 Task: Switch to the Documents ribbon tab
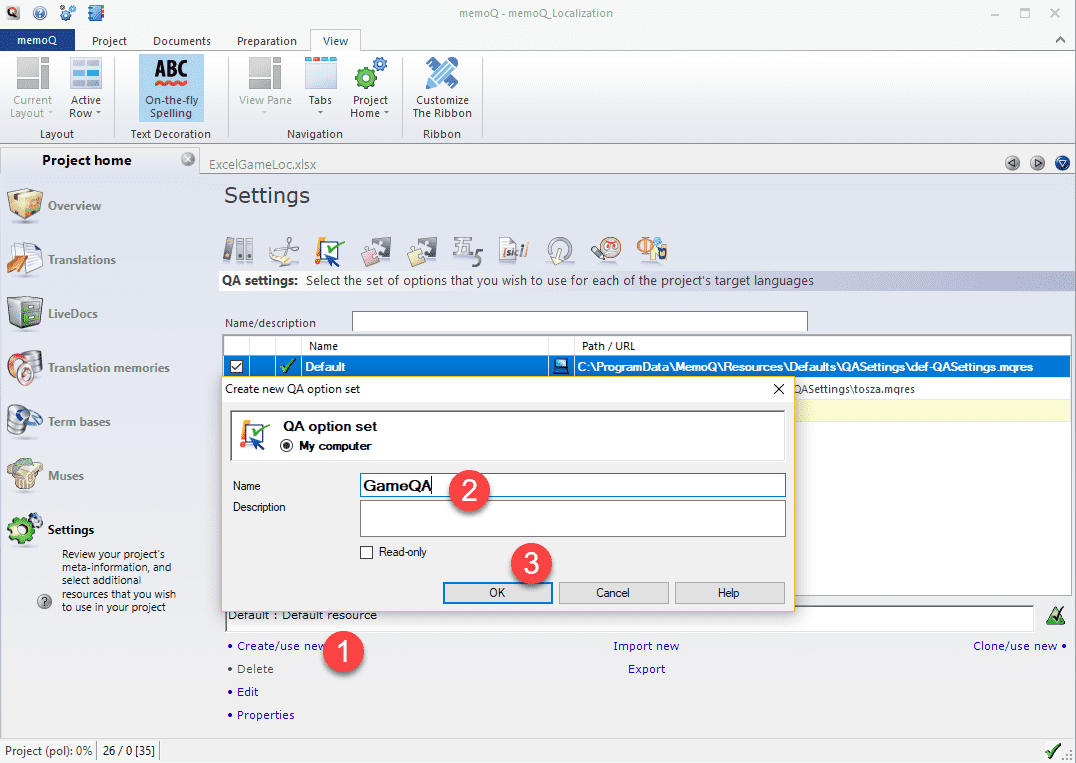[x=182, y=41]
